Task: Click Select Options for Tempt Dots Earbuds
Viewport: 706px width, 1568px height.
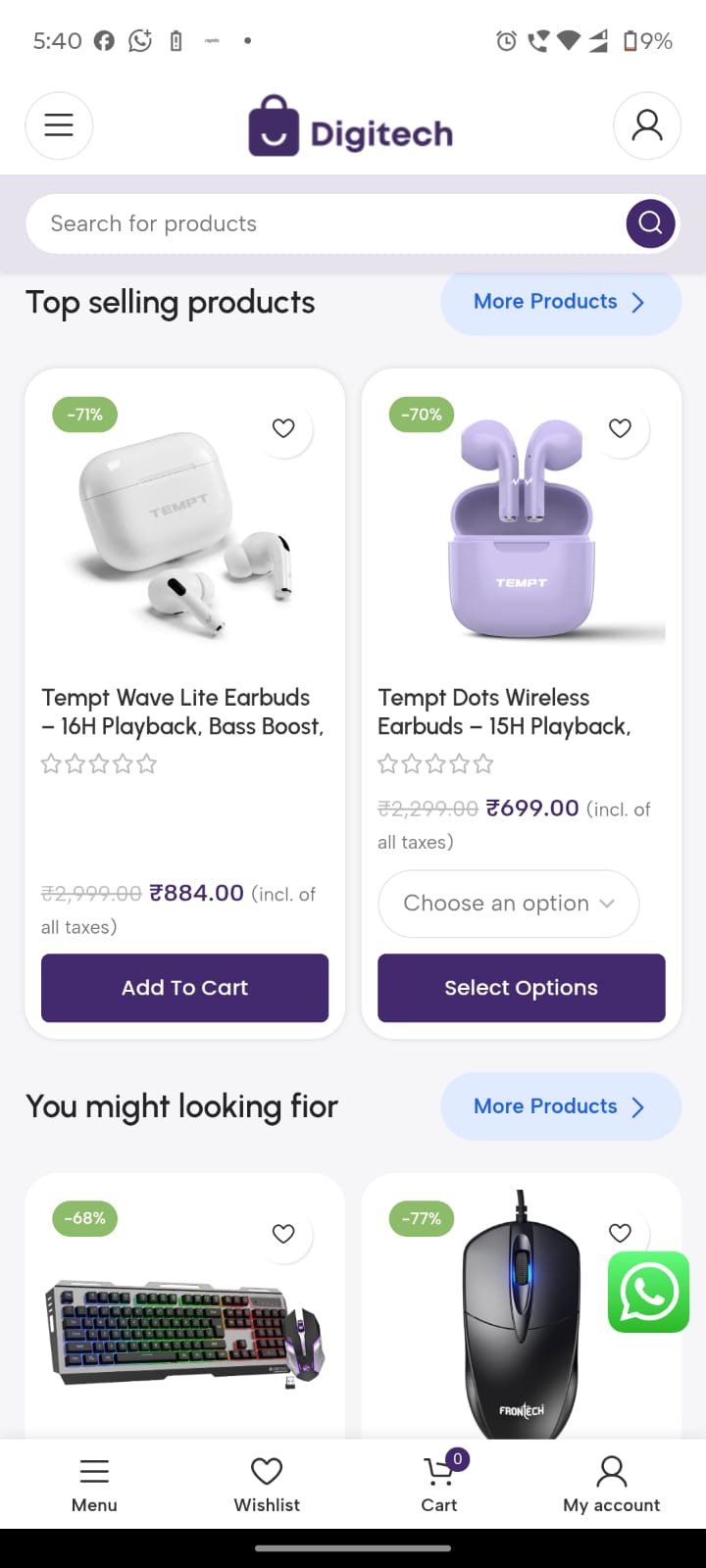Action: pyautogui.click(x=521, y=988)
